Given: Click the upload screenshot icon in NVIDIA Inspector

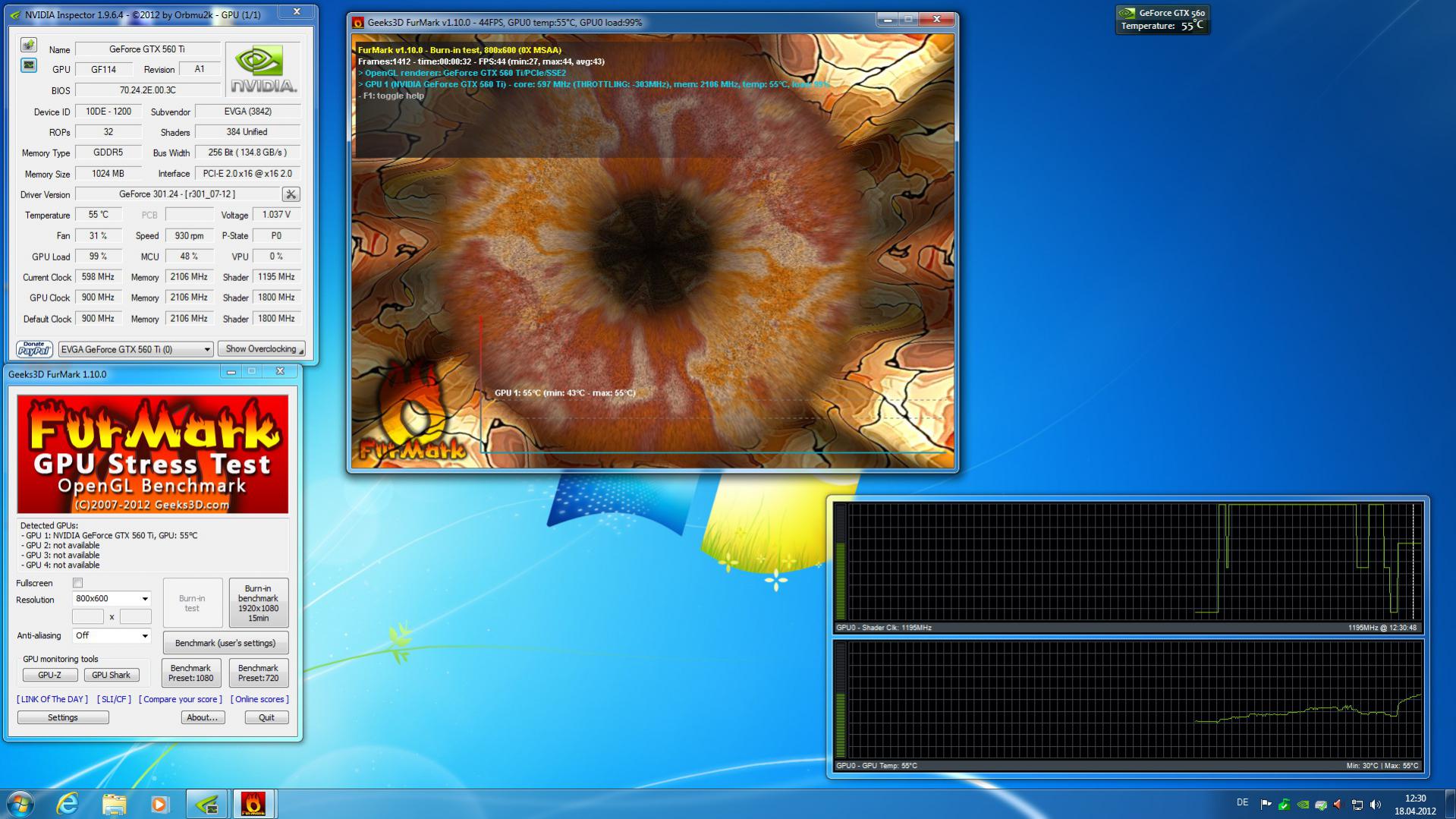Looking at the screenshot, I should pos(28,46).
